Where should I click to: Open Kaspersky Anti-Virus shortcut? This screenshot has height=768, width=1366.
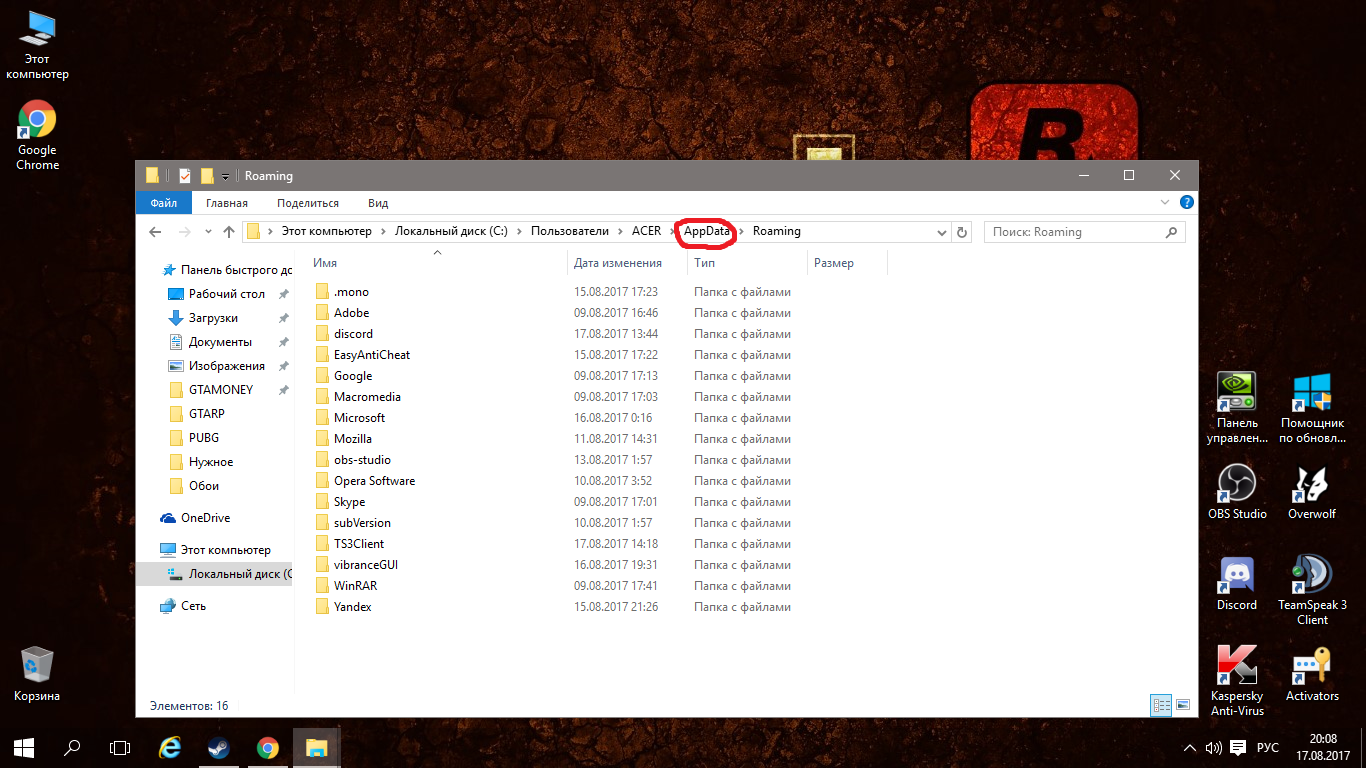click(1236, 680)
